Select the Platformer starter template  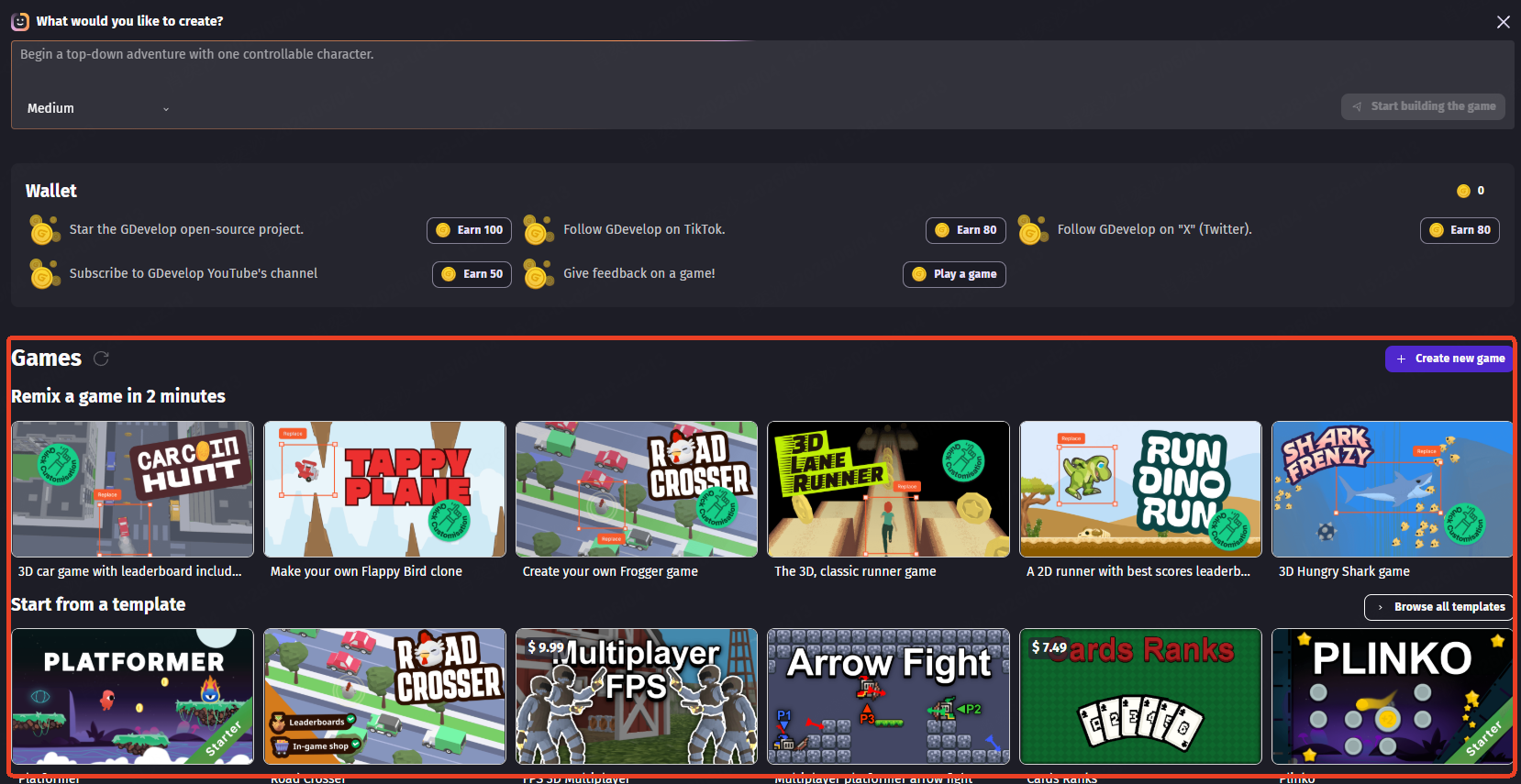tap(133, 697)
